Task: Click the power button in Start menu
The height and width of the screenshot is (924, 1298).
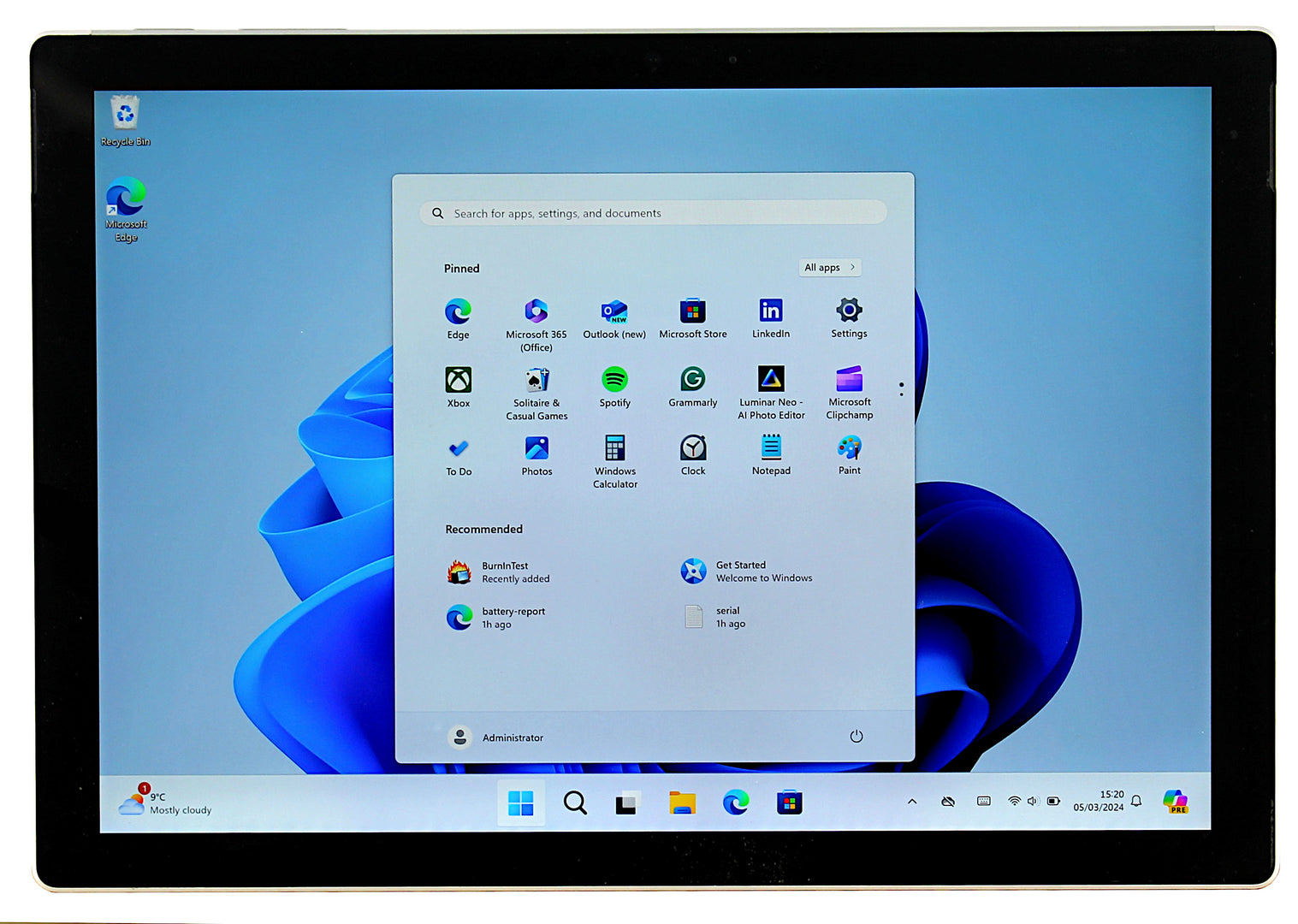Action: 856,736
